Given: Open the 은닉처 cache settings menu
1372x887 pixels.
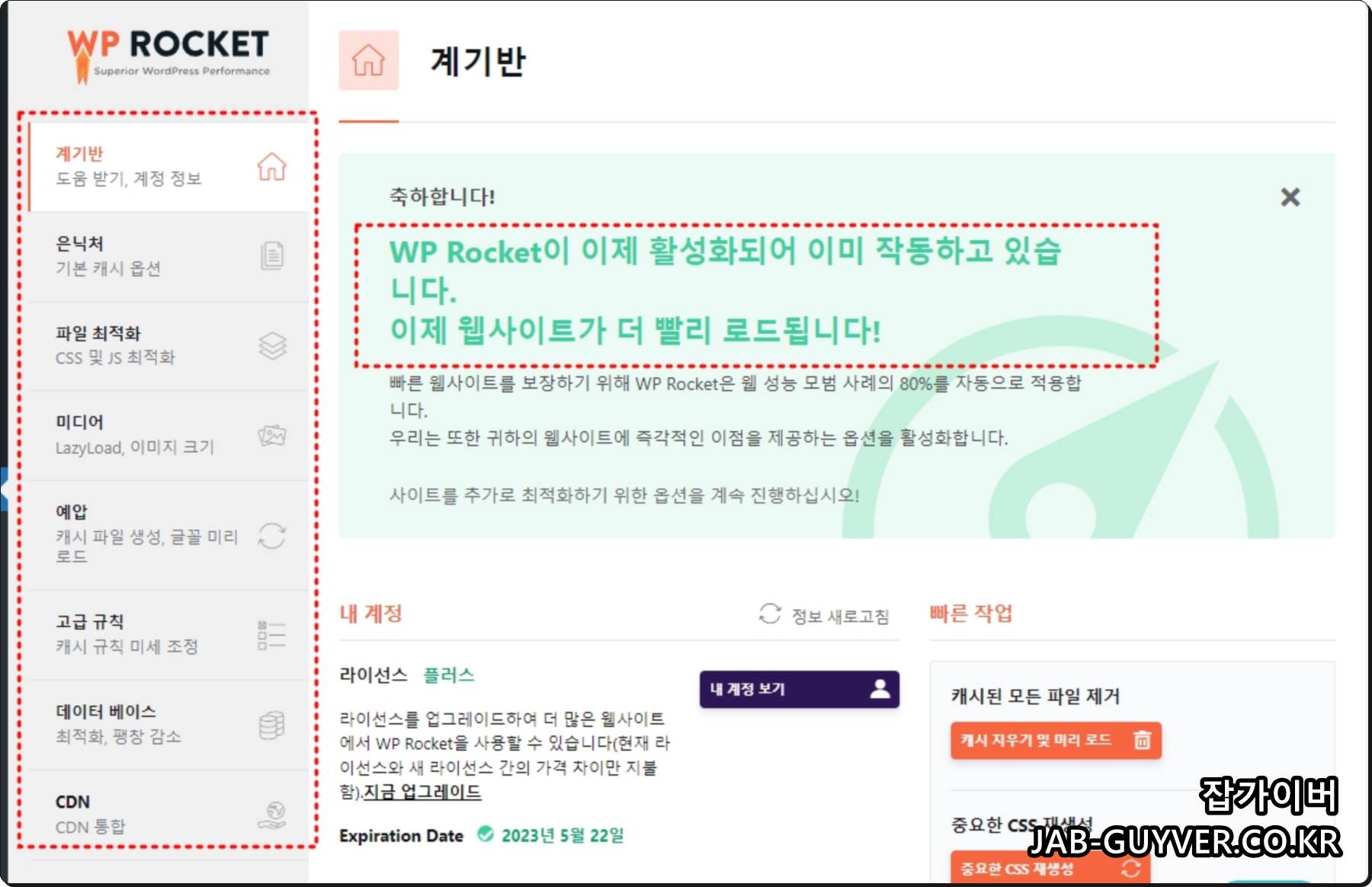Looking at the screenshot, I should (168, 256).
